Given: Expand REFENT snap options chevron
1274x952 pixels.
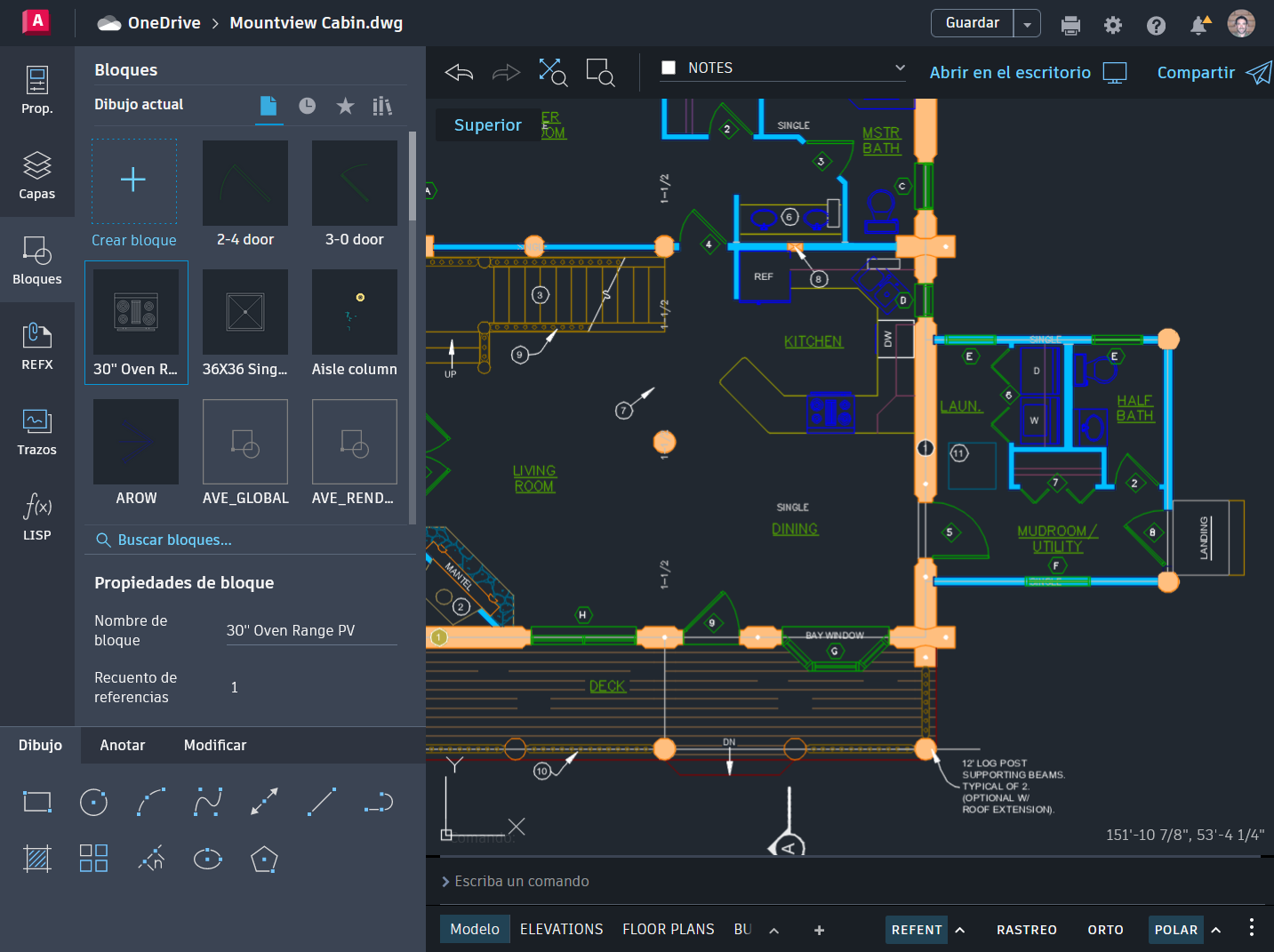Looking at the screenshot, I should pos(960,930).
